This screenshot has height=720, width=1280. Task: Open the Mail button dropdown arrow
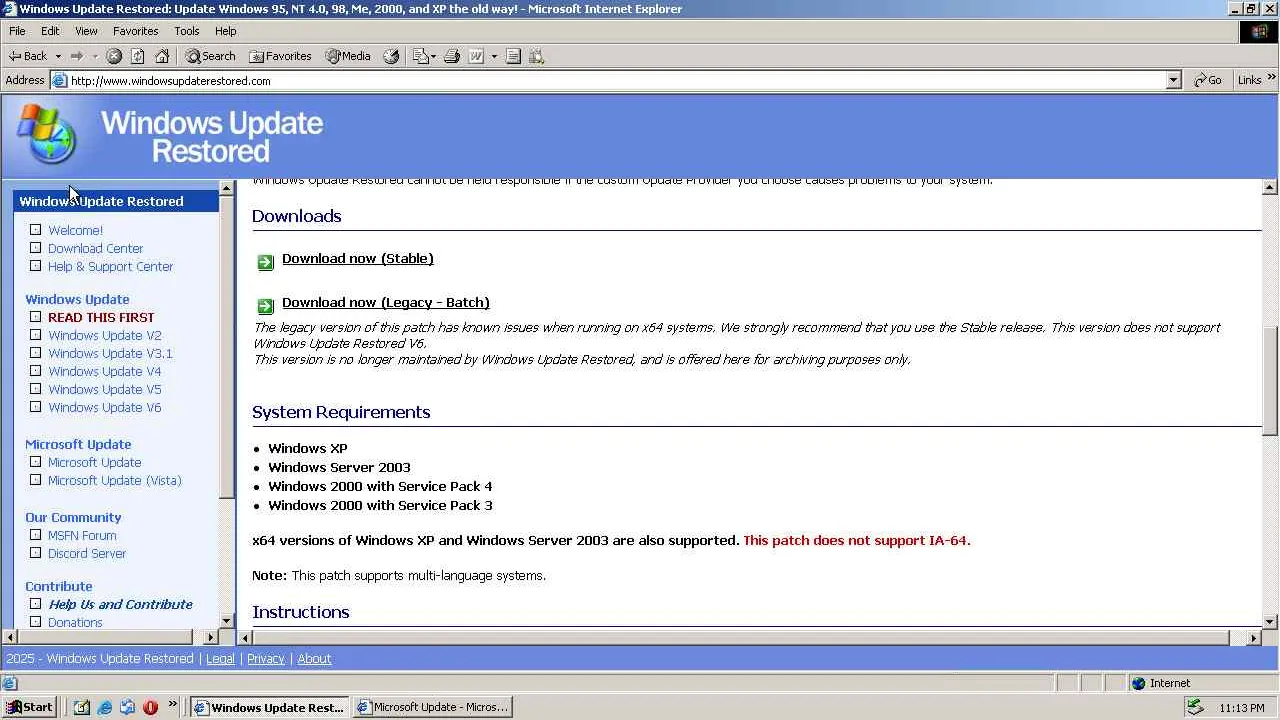(432, 56)
